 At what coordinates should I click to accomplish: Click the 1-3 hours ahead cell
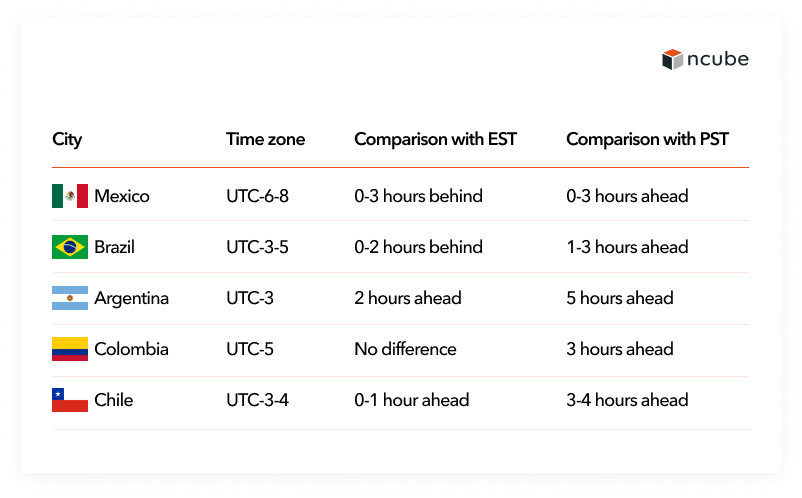pyautogui.click(x=627, y=247)
